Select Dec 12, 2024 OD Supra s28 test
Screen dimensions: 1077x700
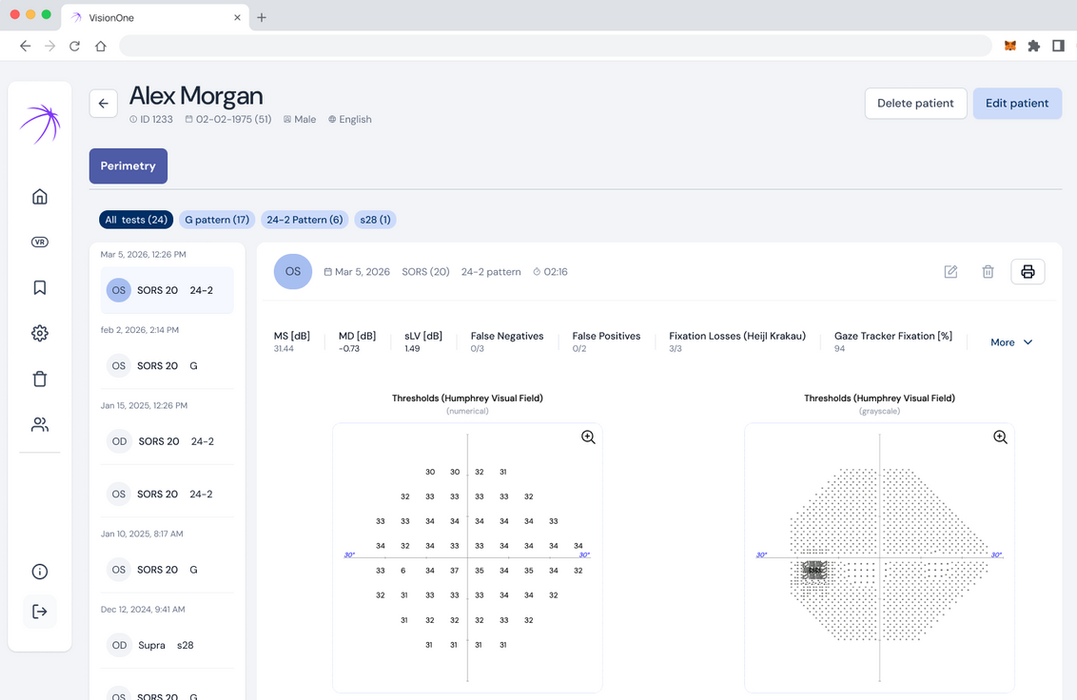167,645
